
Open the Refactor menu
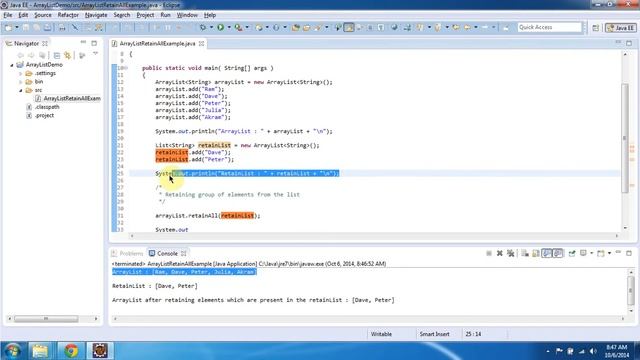pyautogui.click(x=68, y=15)
